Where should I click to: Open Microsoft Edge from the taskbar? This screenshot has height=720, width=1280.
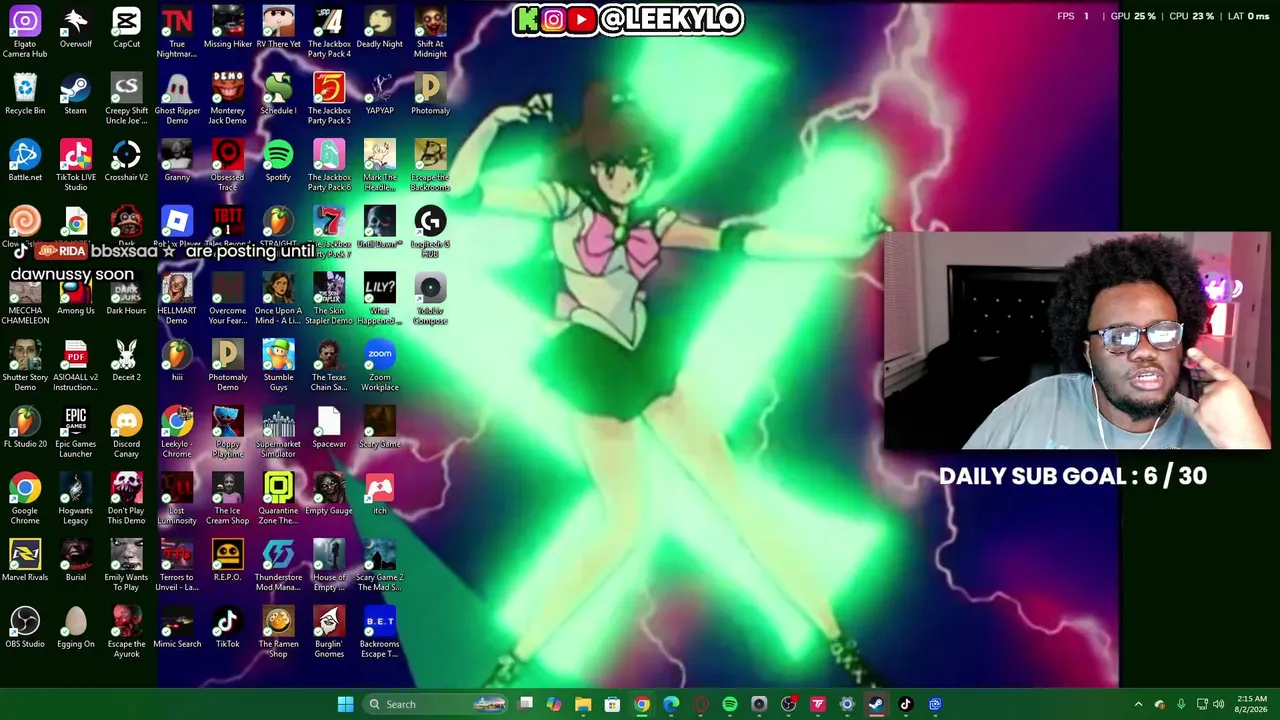[x=671, y=704]
